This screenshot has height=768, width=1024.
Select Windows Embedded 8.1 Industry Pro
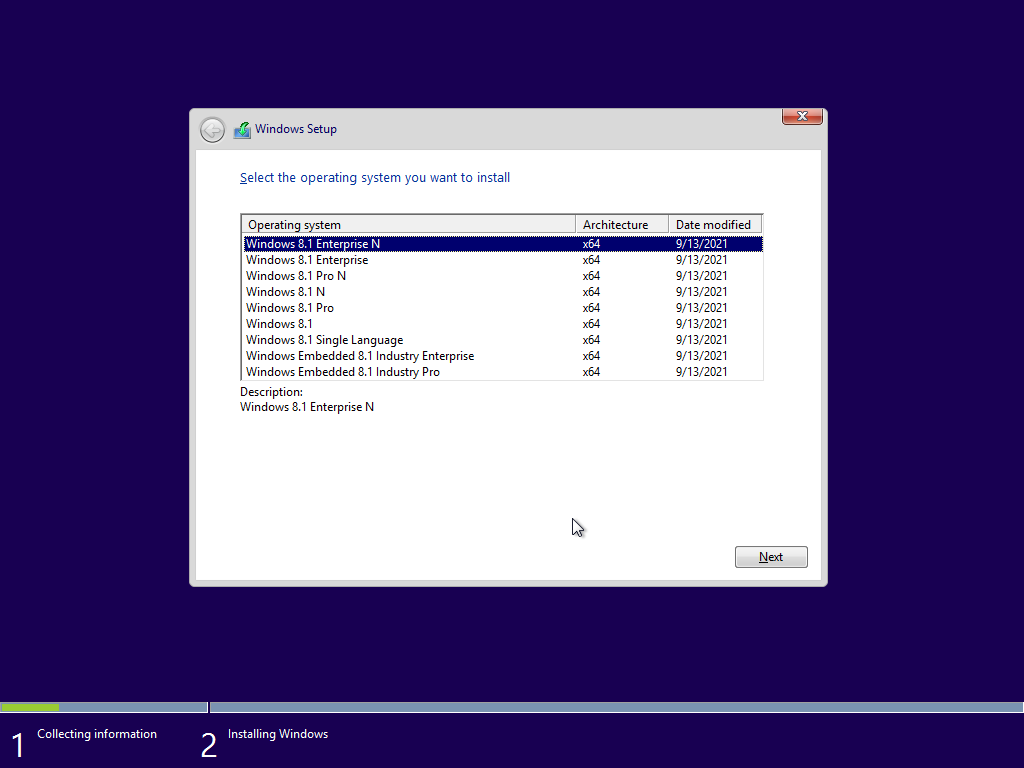pos(502,372)
